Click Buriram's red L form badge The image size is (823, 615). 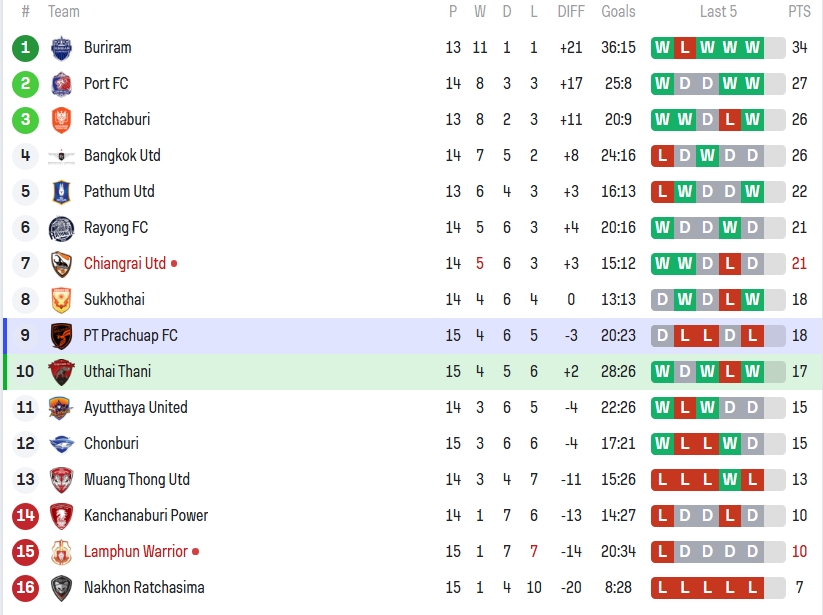point(685,48)
